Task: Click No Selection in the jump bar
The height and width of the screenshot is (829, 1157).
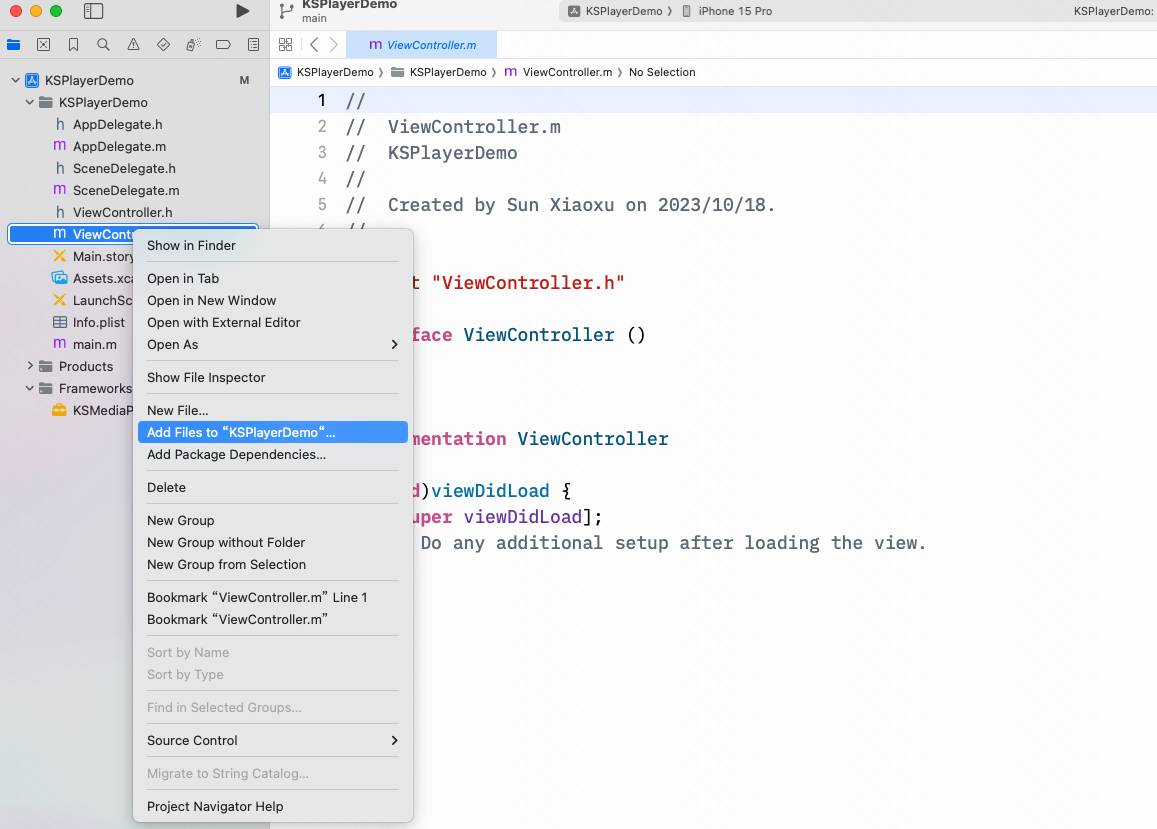Action: (662, 72)
